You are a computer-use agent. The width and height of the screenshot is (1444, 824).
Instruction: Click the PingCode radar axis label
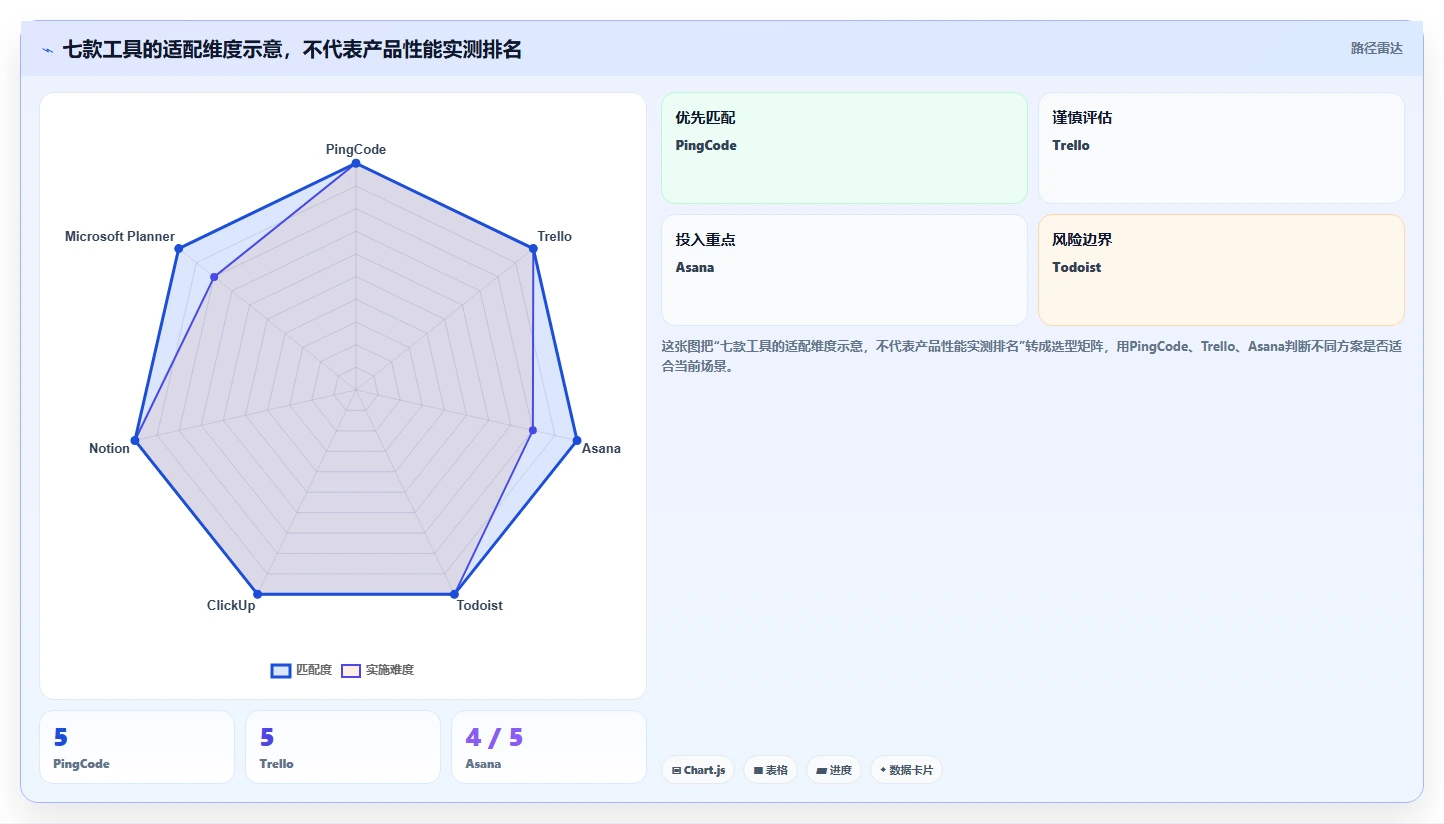tap(356, 149)
